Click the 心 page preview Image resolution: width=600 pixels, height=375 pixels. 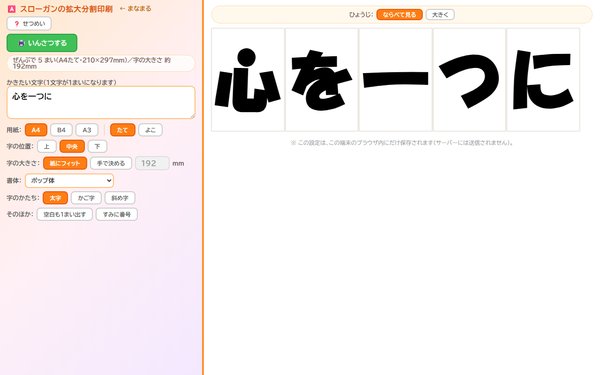(x=248, y=80)
